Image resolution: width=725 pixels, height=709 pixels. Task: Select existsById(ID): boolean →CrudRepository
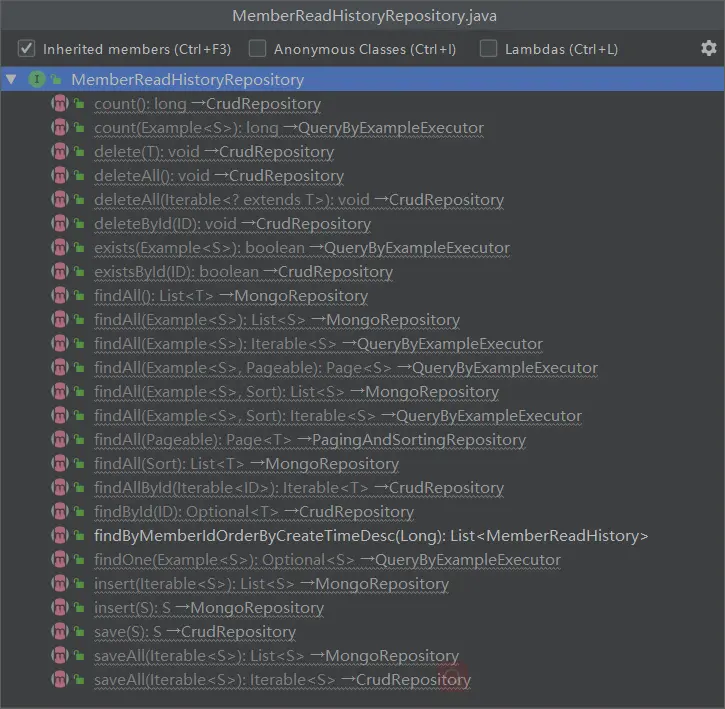click(244, 271)
